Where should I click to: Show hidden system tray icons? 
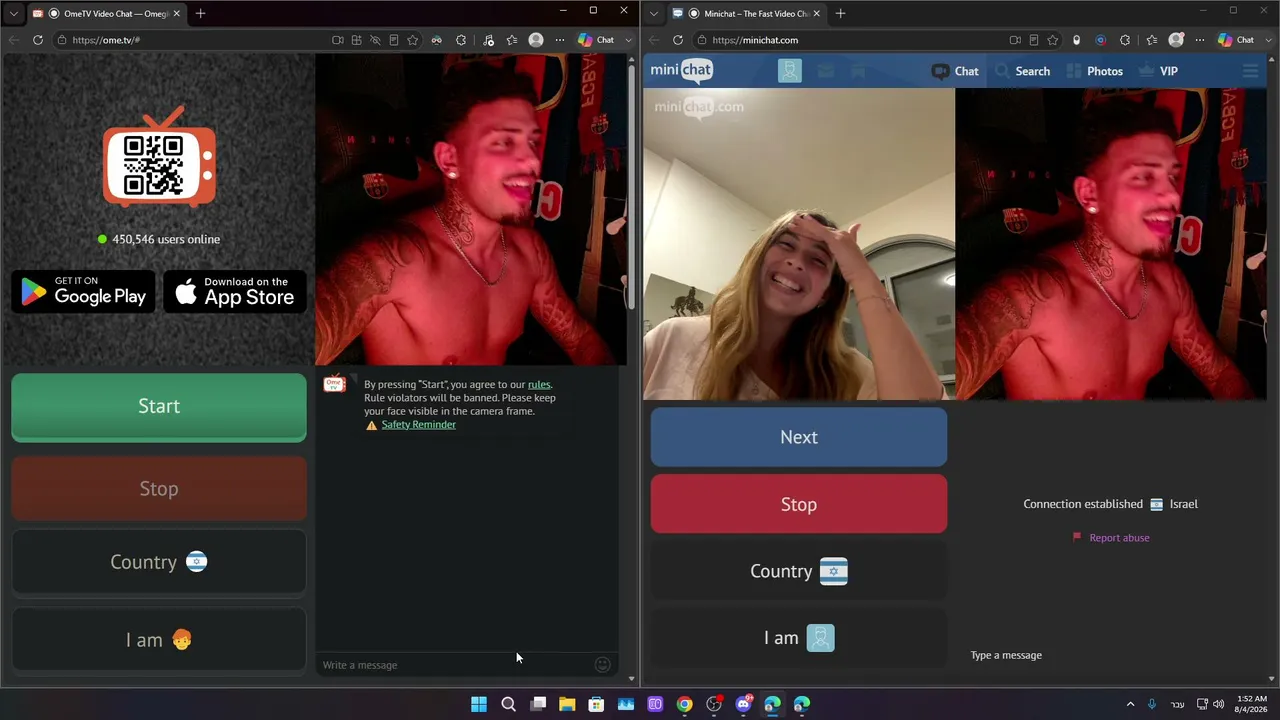pos(1130,704)
